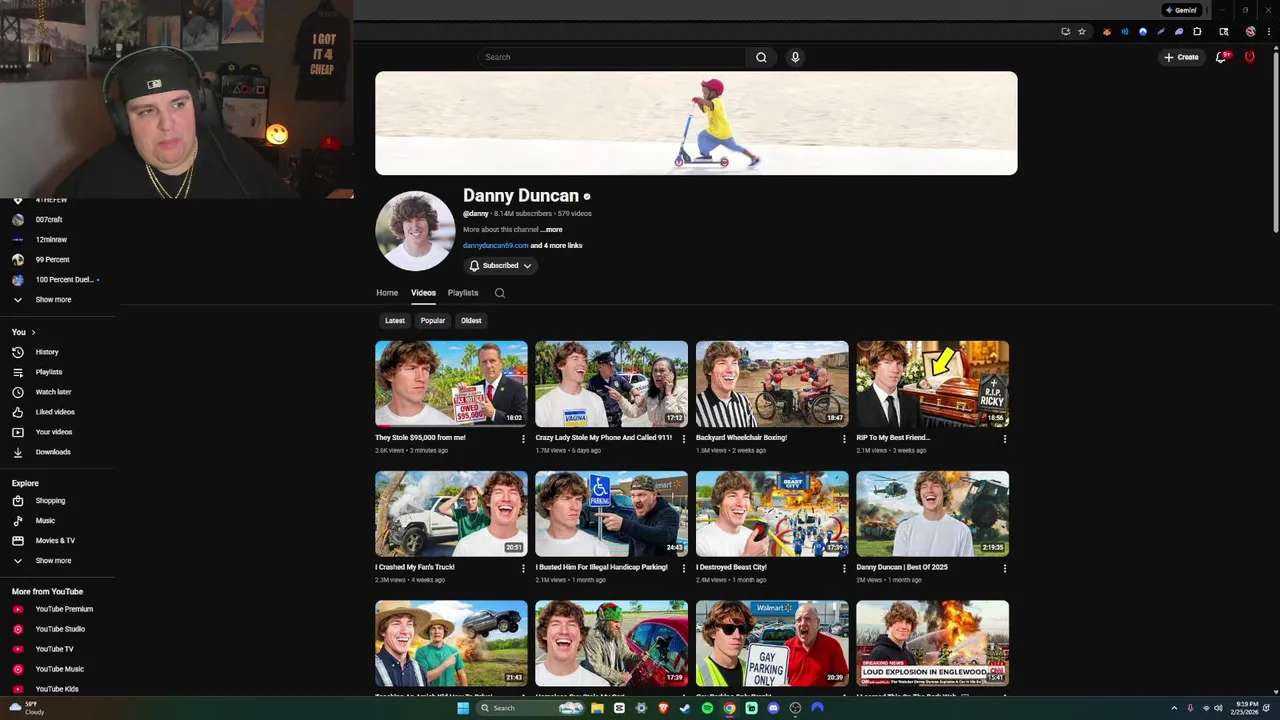Image resolution: width=1280 pixels, height=720 pixels.
Task: Open the Subscribed notification dropdown
Action: 501,266
